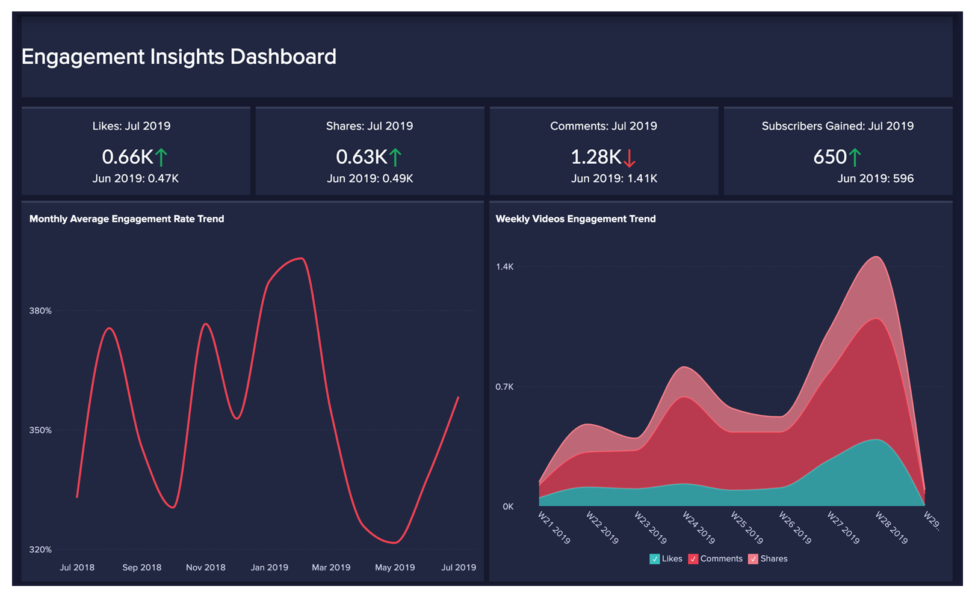The height and width of the screenshot is (598, 975).
Task: Click the green up arrow beside Shares 0.63K
Action: click(395, 157)
